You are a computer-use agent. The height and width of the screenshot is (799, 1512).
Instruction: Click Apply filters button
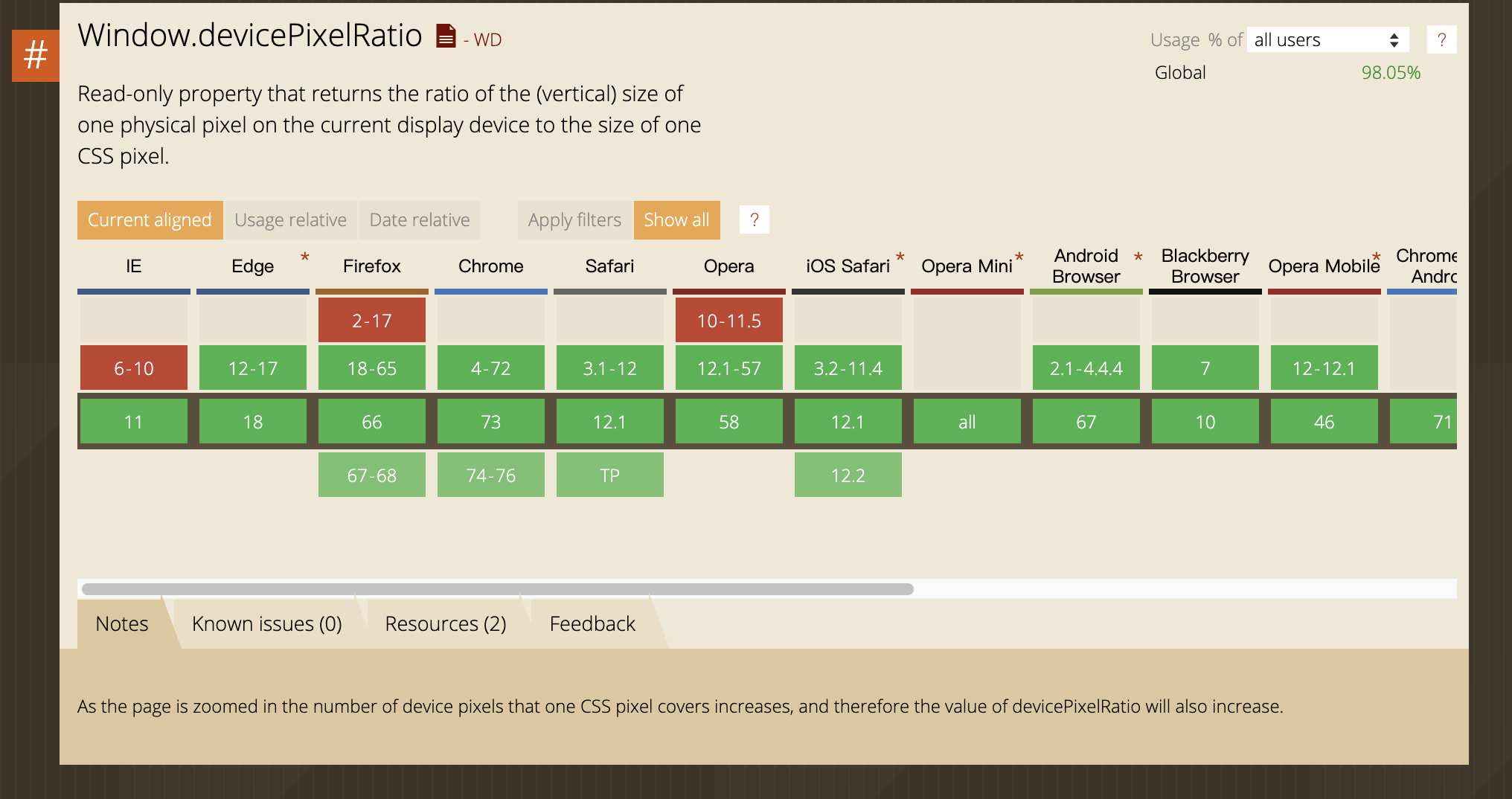click(574, 220)
